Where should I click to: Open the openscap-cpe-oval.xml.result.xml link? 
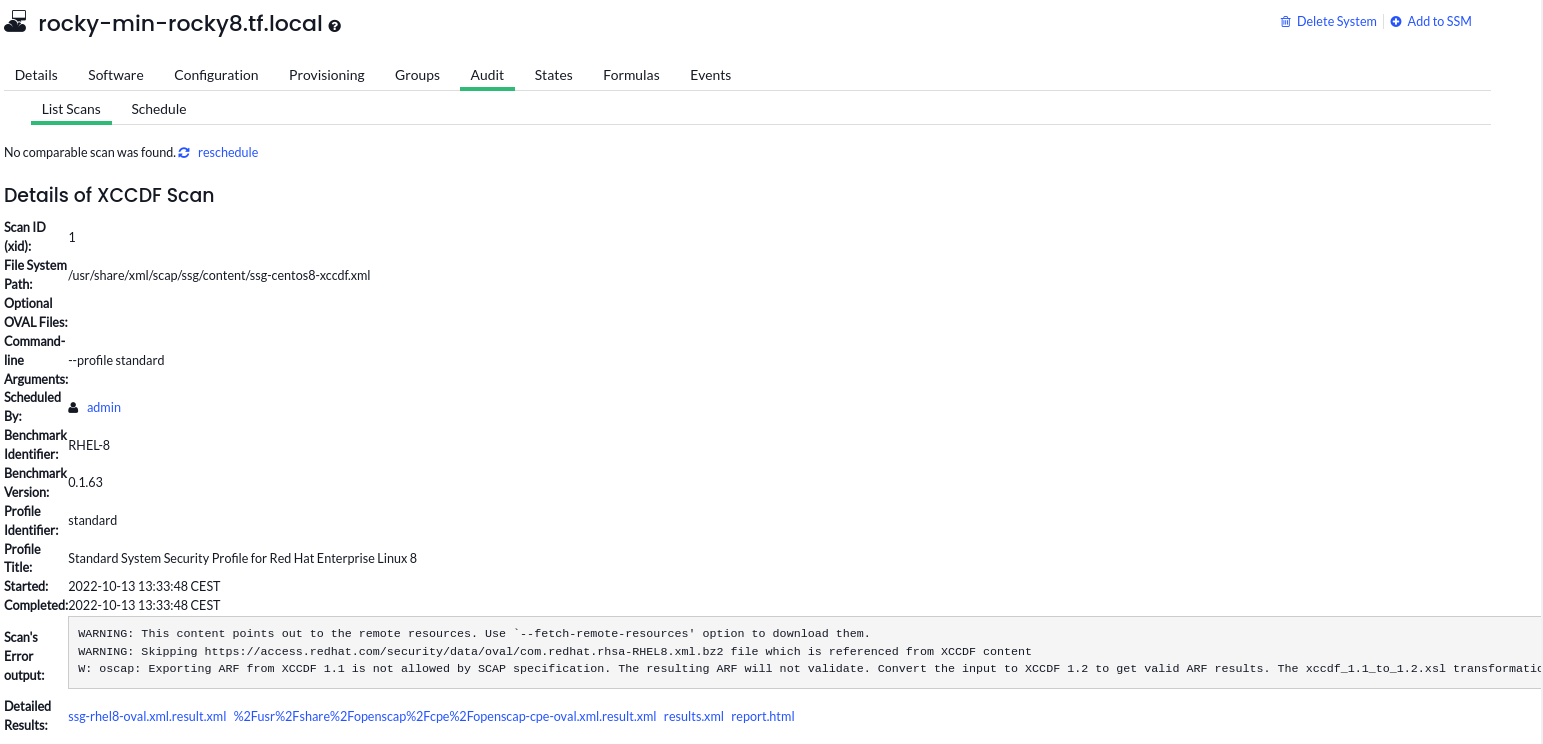(445, 717)
